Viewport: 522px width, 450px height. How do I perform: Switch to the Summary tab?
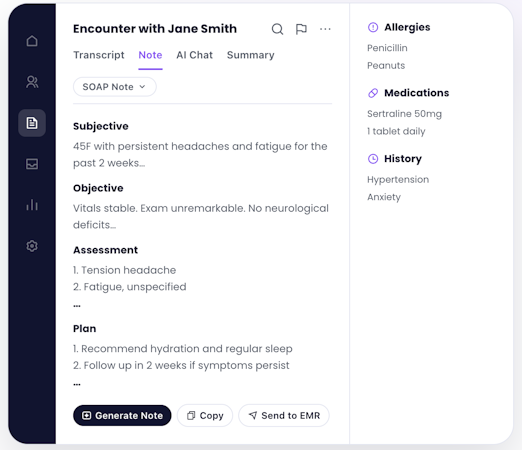(251, 55)
